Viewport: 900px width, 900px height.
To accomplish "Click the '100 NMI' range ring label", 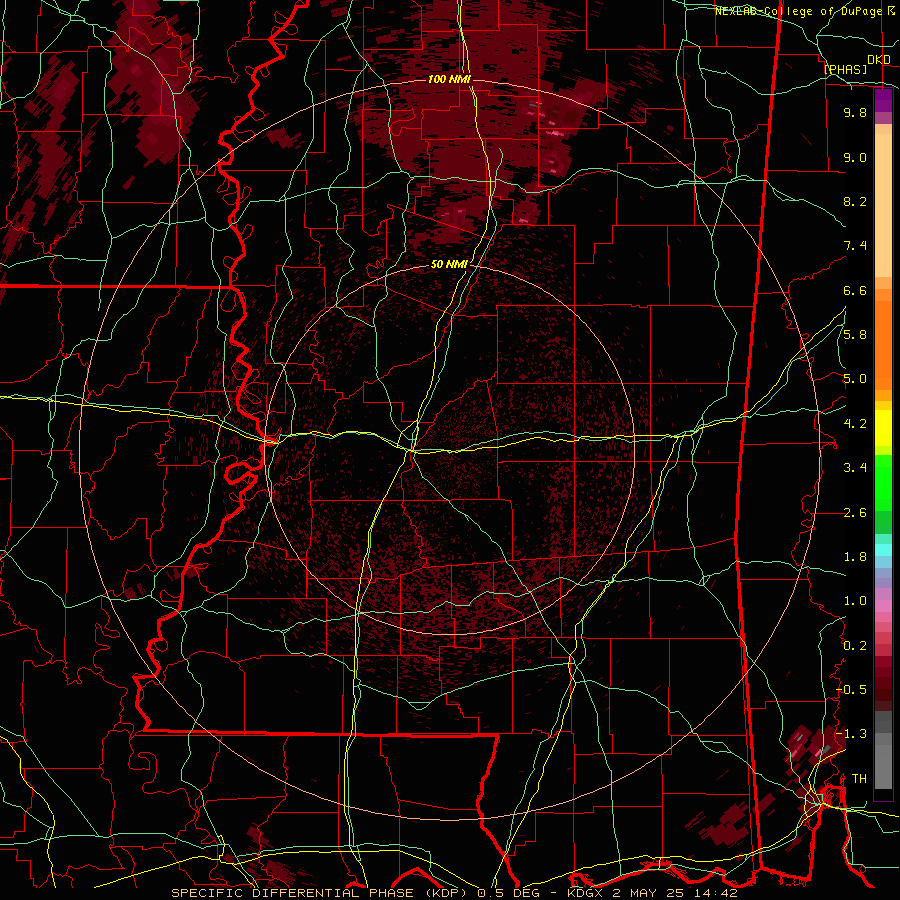I will (x=449, y=79).
